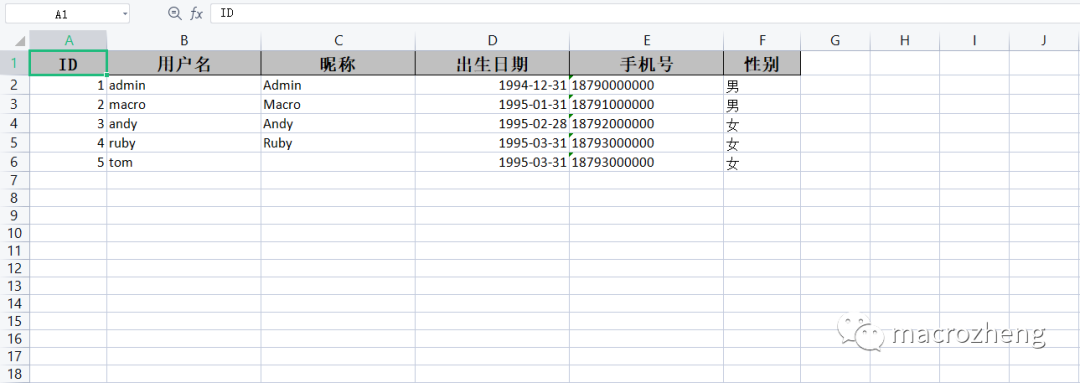Click the 用户名 header cell
1080x383 pixels.
pos(184,63)
